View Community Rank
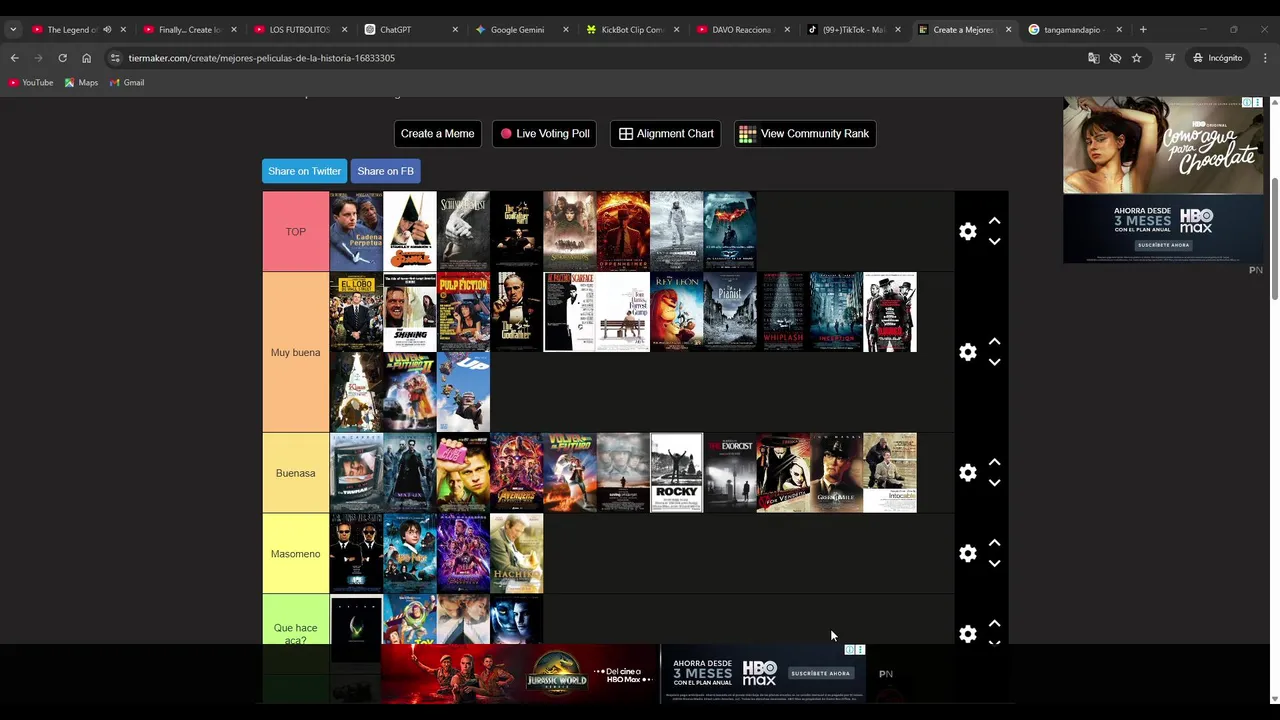The image size is (1280, 720). (x=805, y=134)
